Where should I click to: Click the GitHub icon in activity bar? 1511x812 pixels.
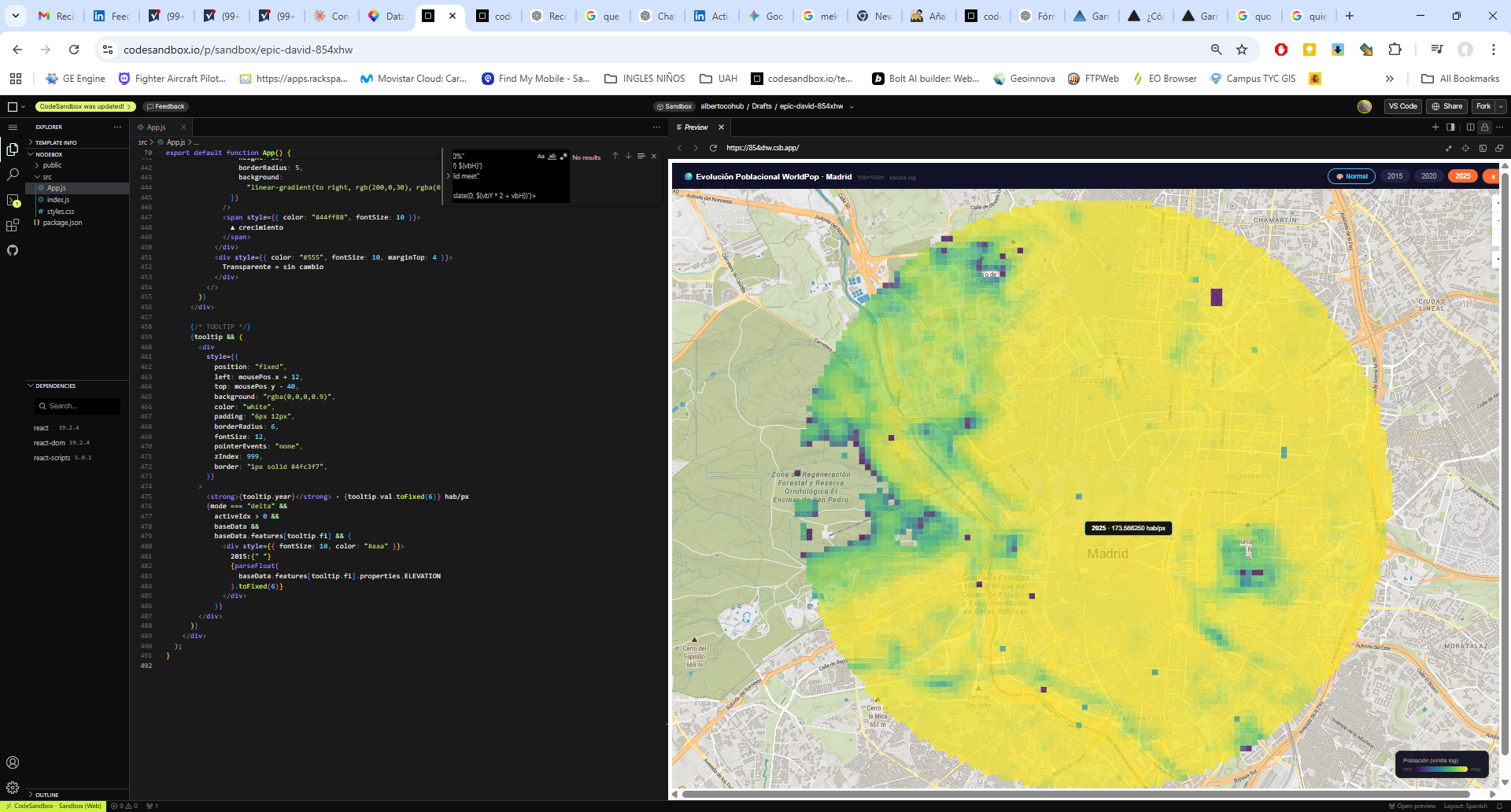[x=13, y=251]
